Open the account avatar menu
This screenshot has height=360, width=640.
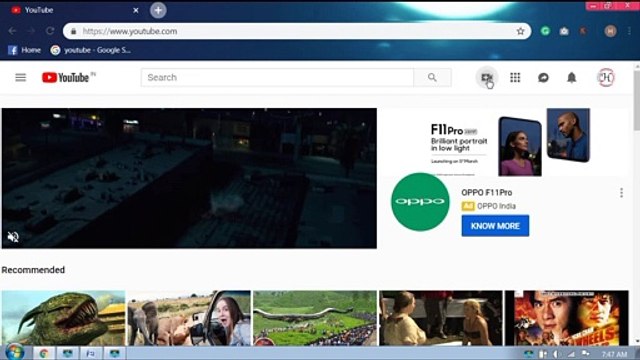coord(606,77)
